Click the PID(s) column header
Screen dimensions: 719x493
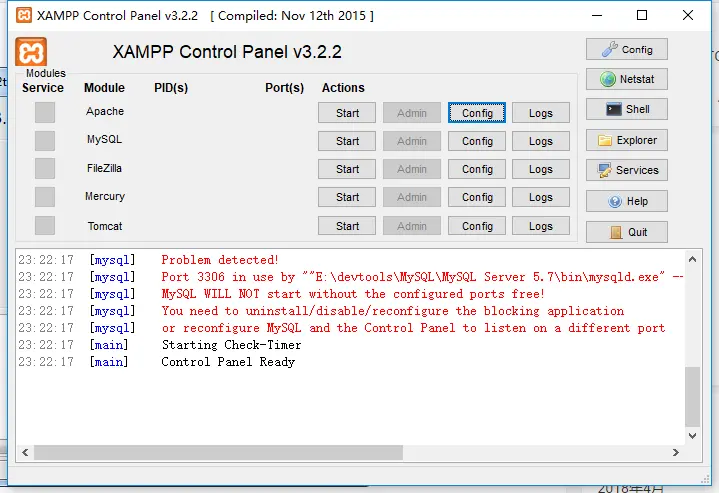point(171,88)
